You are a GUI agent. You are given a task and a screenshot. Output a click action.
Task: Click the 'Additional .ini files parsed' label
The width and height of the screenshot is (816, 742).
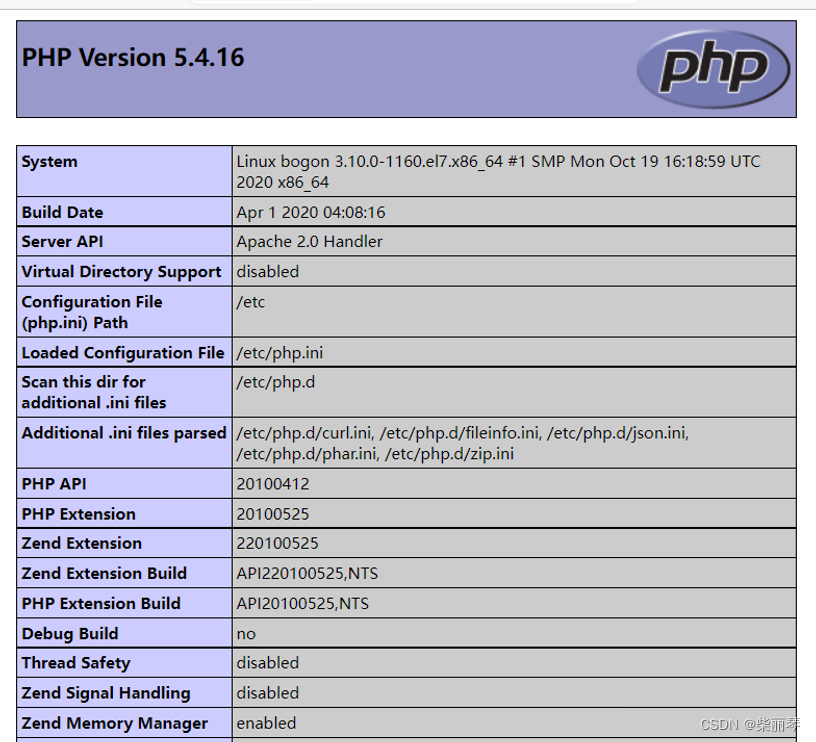point(124,433)
